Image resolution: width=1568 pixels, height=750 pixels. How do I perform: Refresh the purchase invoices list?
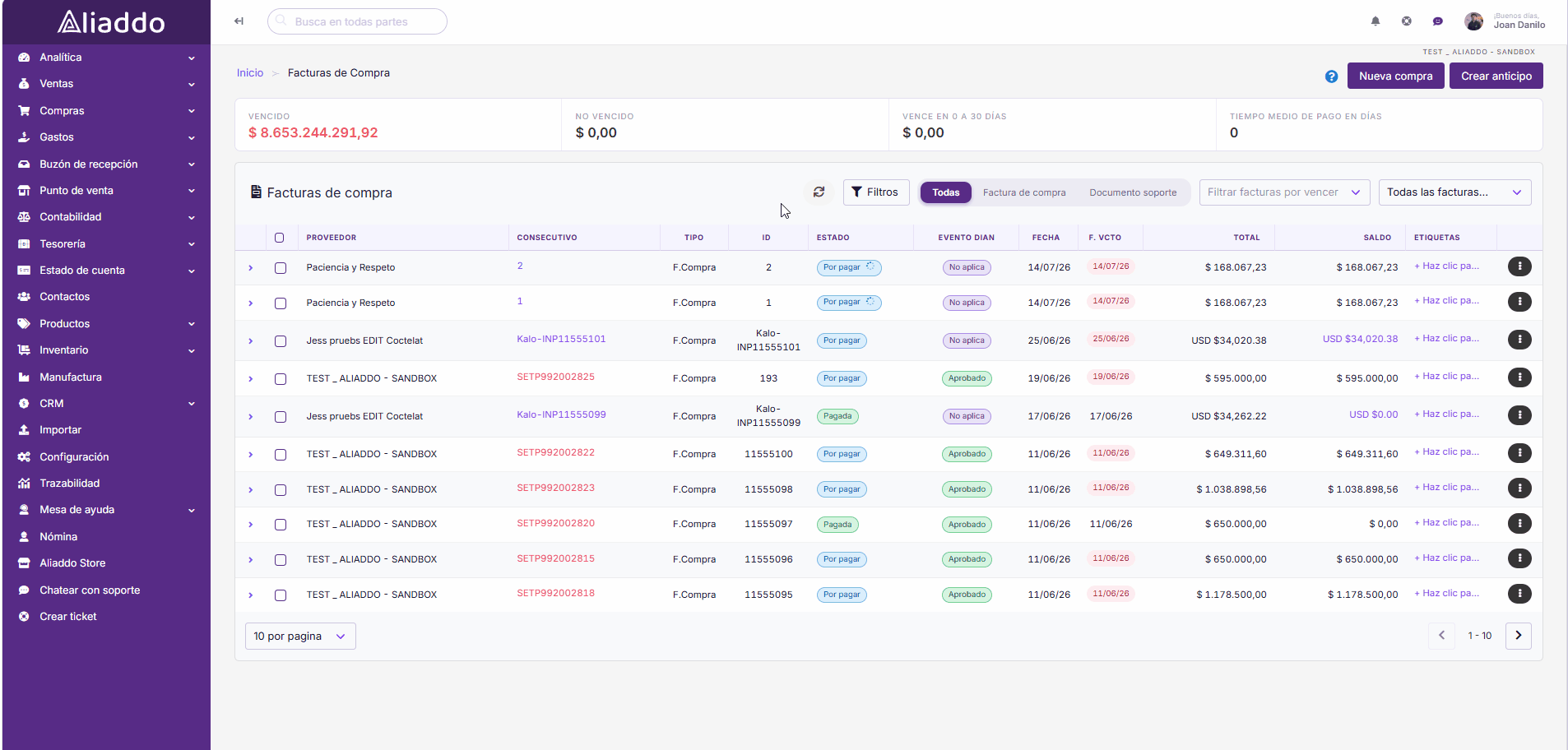pyautogui.click(x=819, y=192)
